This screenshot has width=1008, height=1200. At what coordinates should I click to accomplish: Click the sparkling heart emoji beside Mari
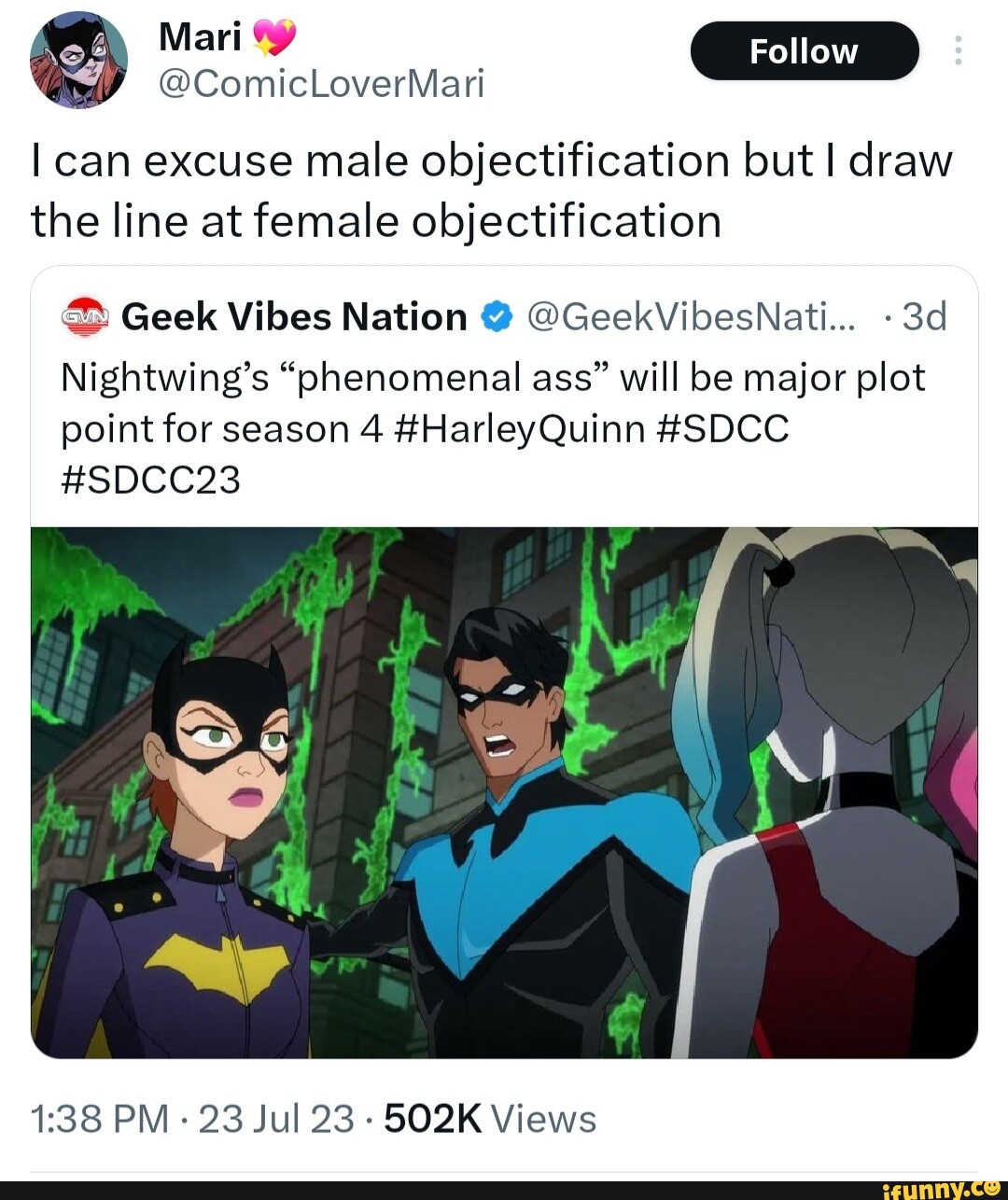point(274,38)
